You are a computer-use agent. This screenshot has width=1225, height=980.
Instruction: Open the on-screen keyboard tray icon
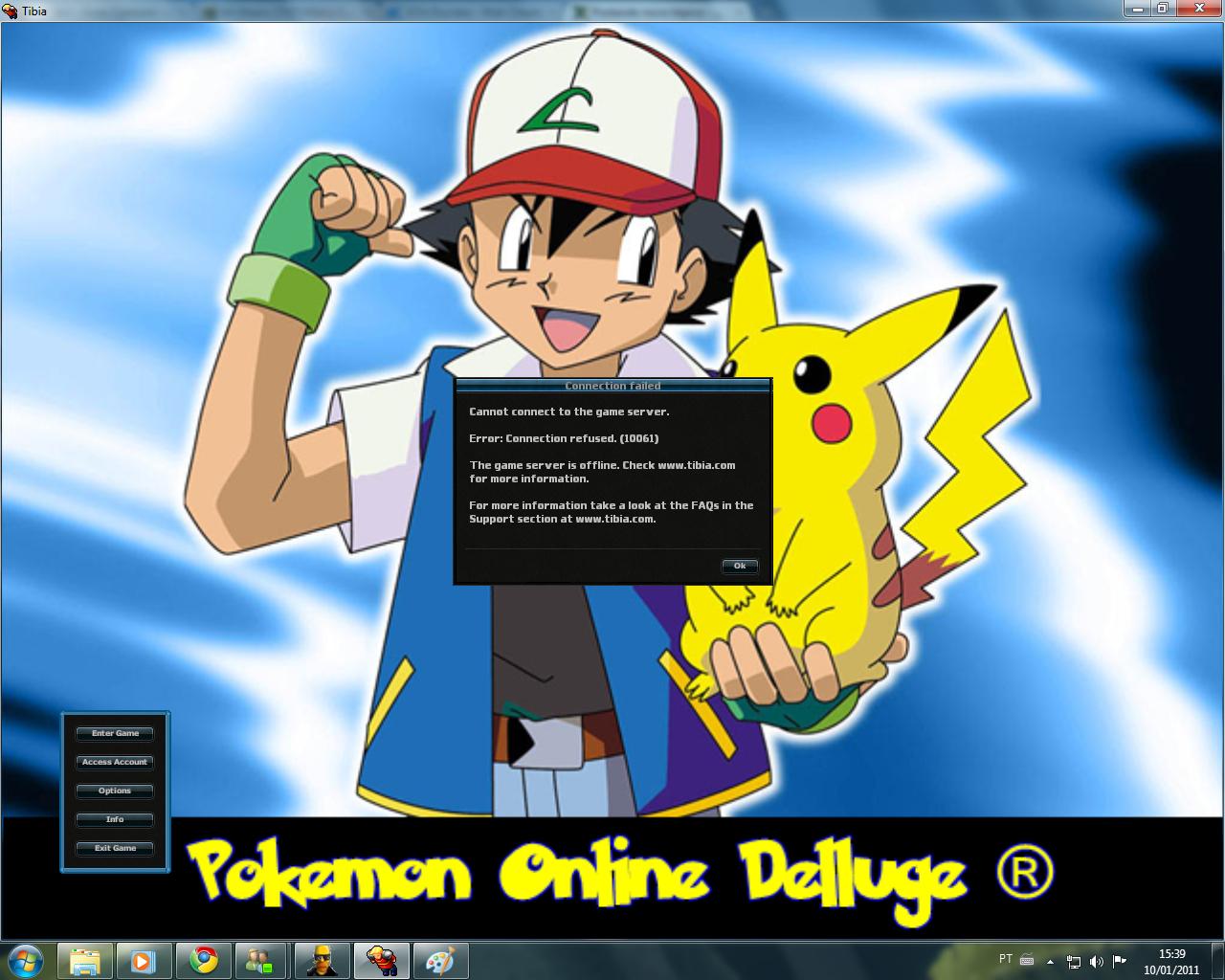click(1027, 960)
